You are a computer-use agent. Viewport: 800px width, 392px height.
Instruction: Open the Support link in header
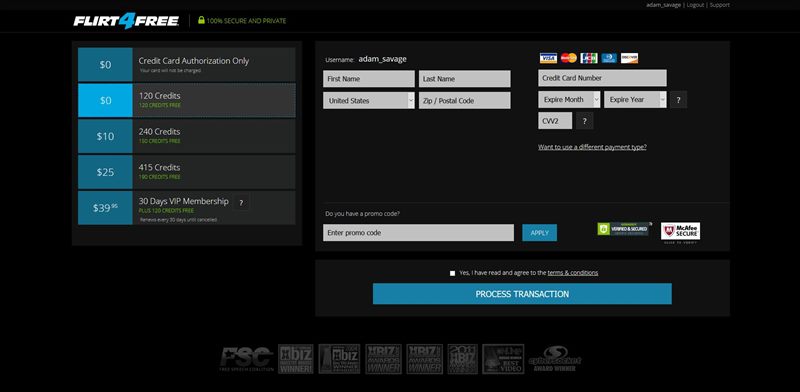pyautogui.click(x=719, y=5)
